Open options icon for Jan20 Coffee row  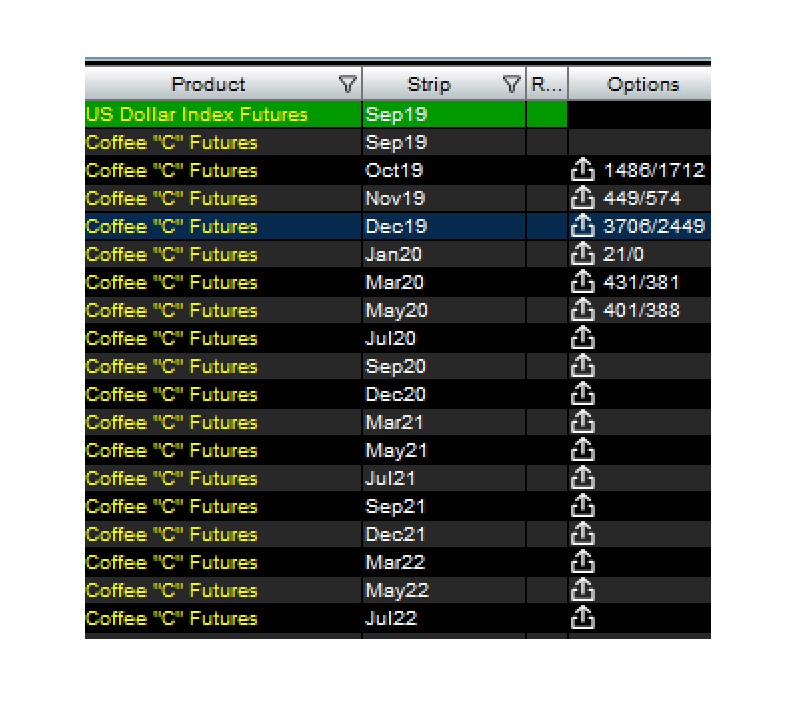[583, 254]
